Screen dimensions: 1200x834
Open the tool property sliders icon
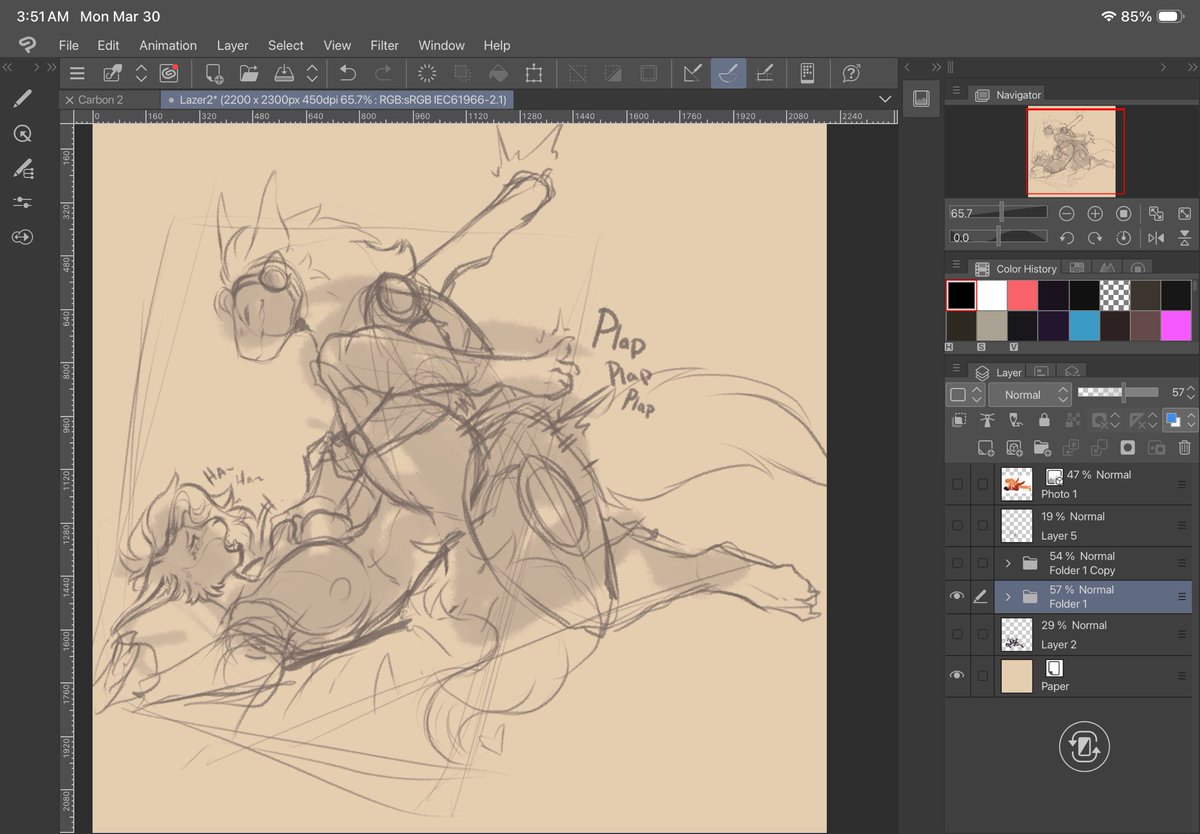click(x=22, y=202)
